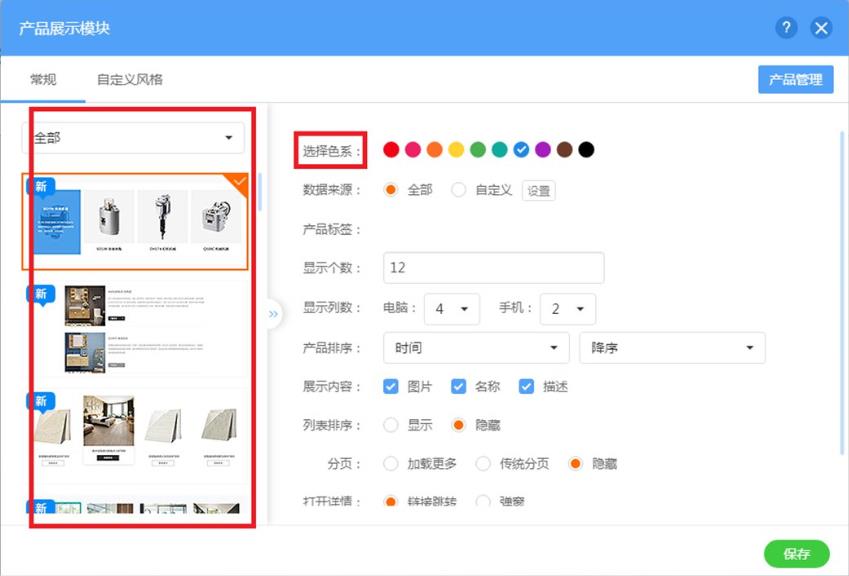Viewport: 849px width, 576px height.
Task: Open the 降序 sort order dropdown
Action: [x=672, y=348]
